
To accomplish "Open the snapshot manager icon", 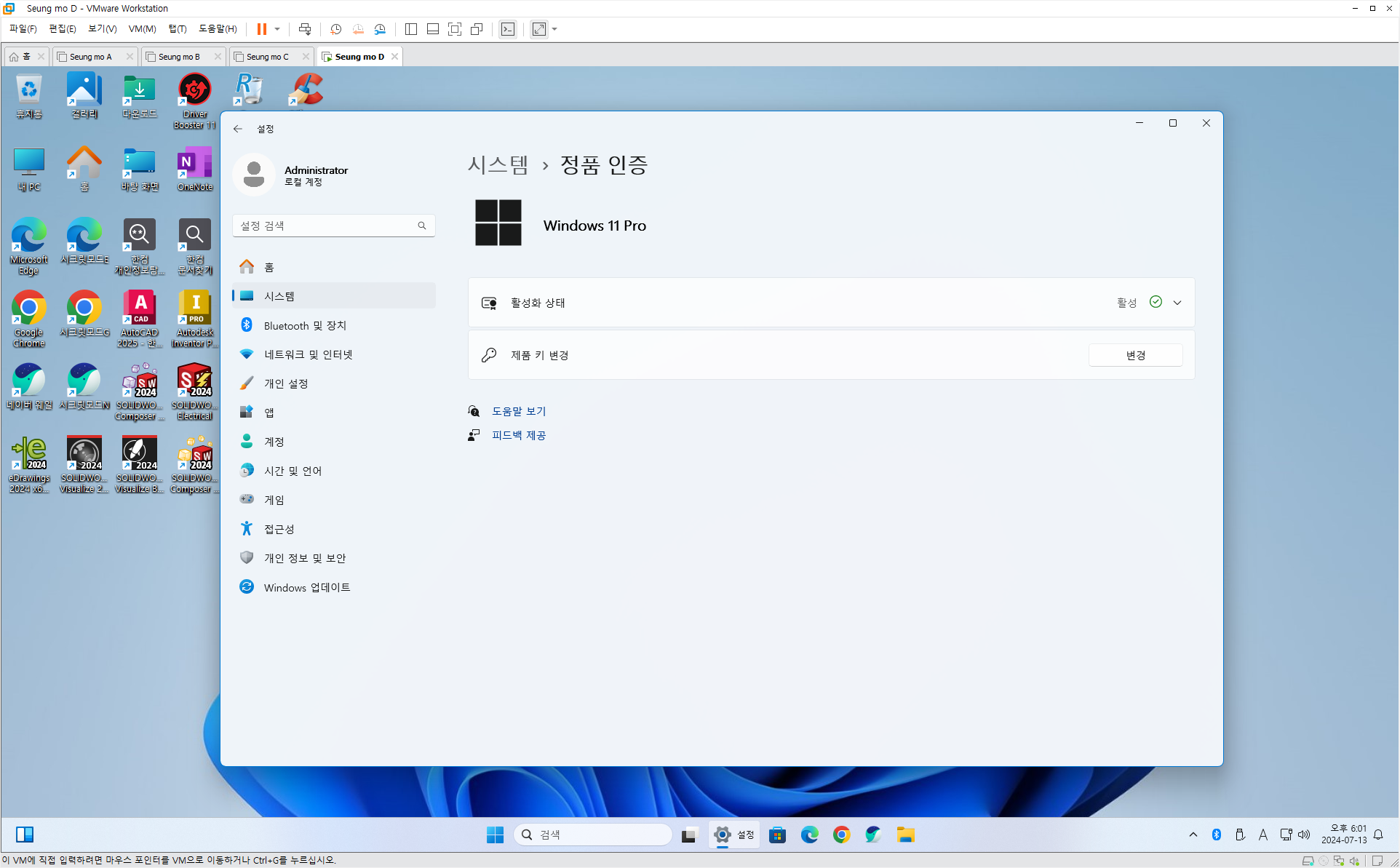I will 380,29.
